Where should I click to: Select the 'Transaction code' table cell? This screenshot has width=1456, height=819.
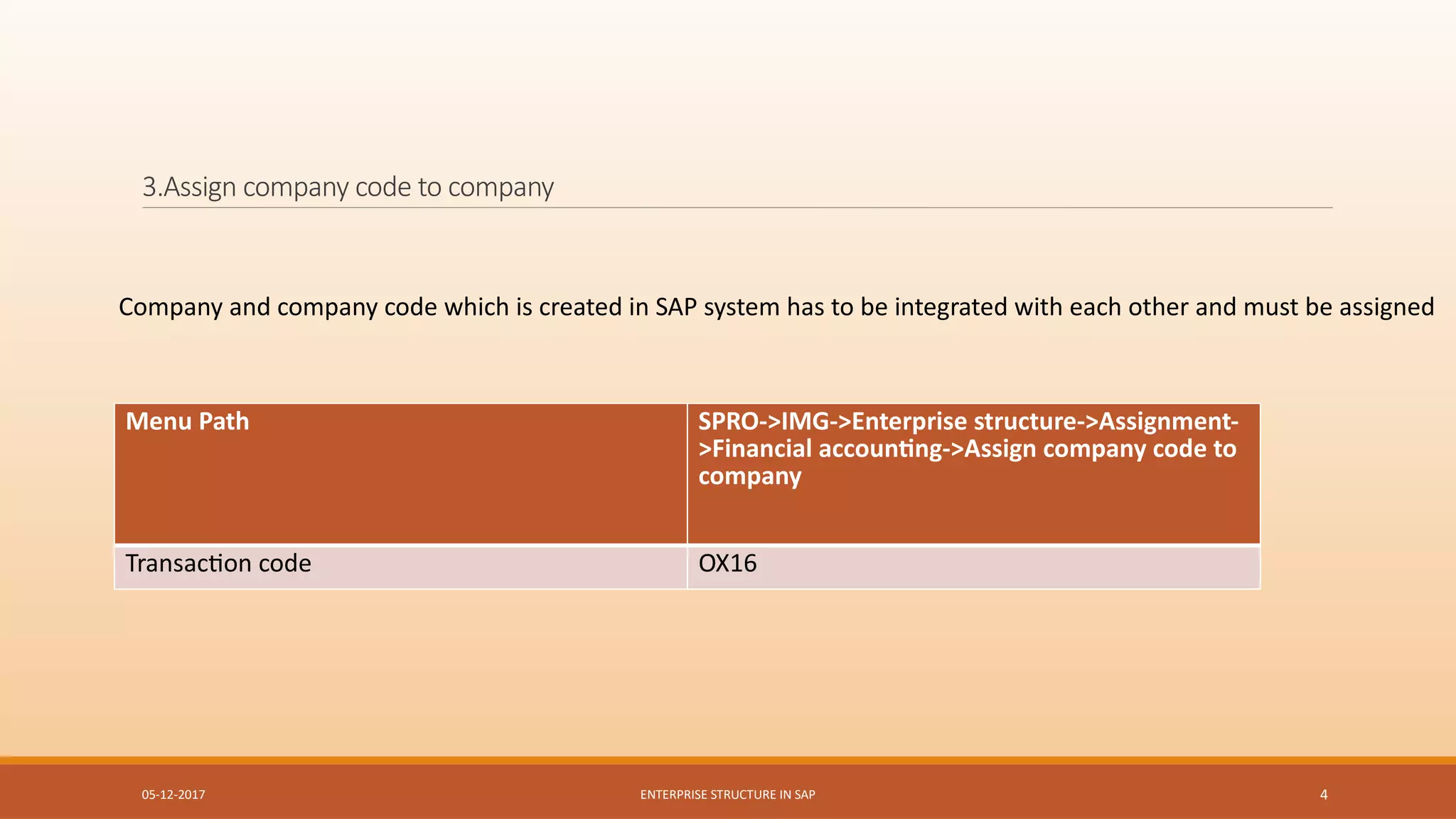tap(401, 567)
